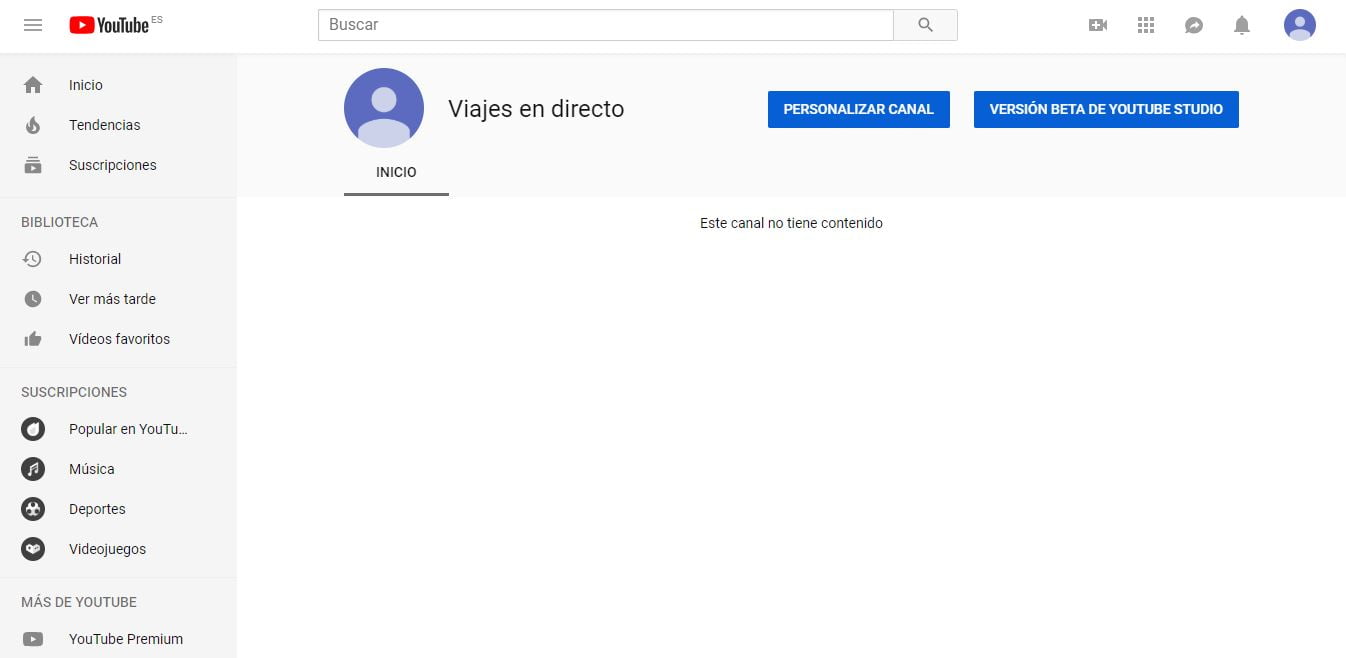Click the YouTube logo

(x=110, y=25)
